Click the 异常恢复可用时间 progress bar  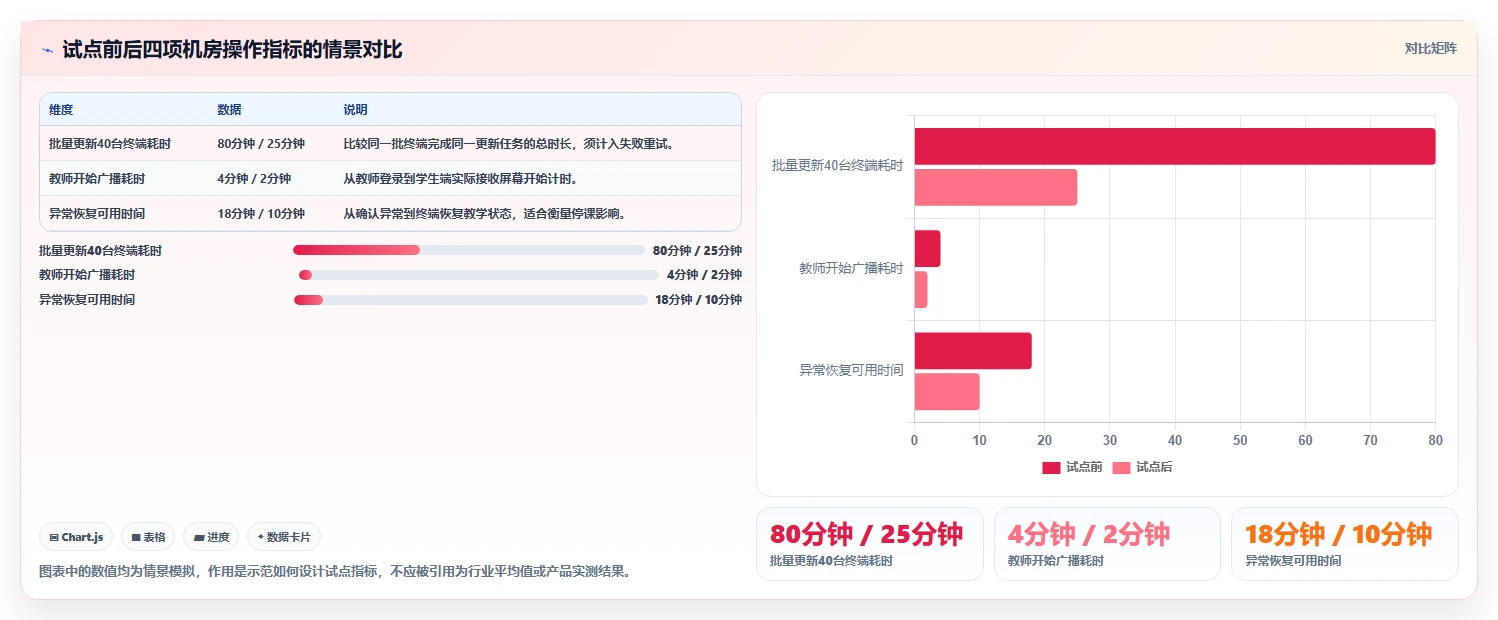(471, 300)
